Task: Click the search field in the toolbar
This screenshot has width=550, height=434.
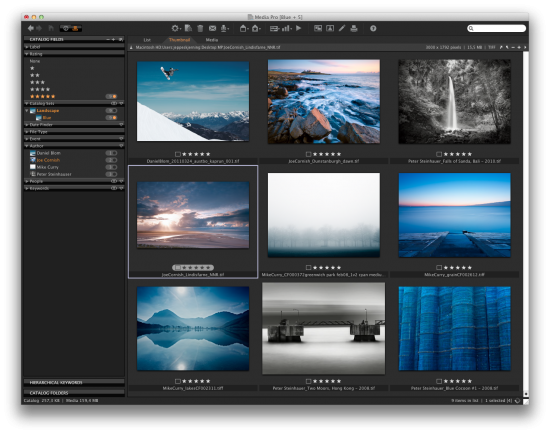Action: click(497, 28)
